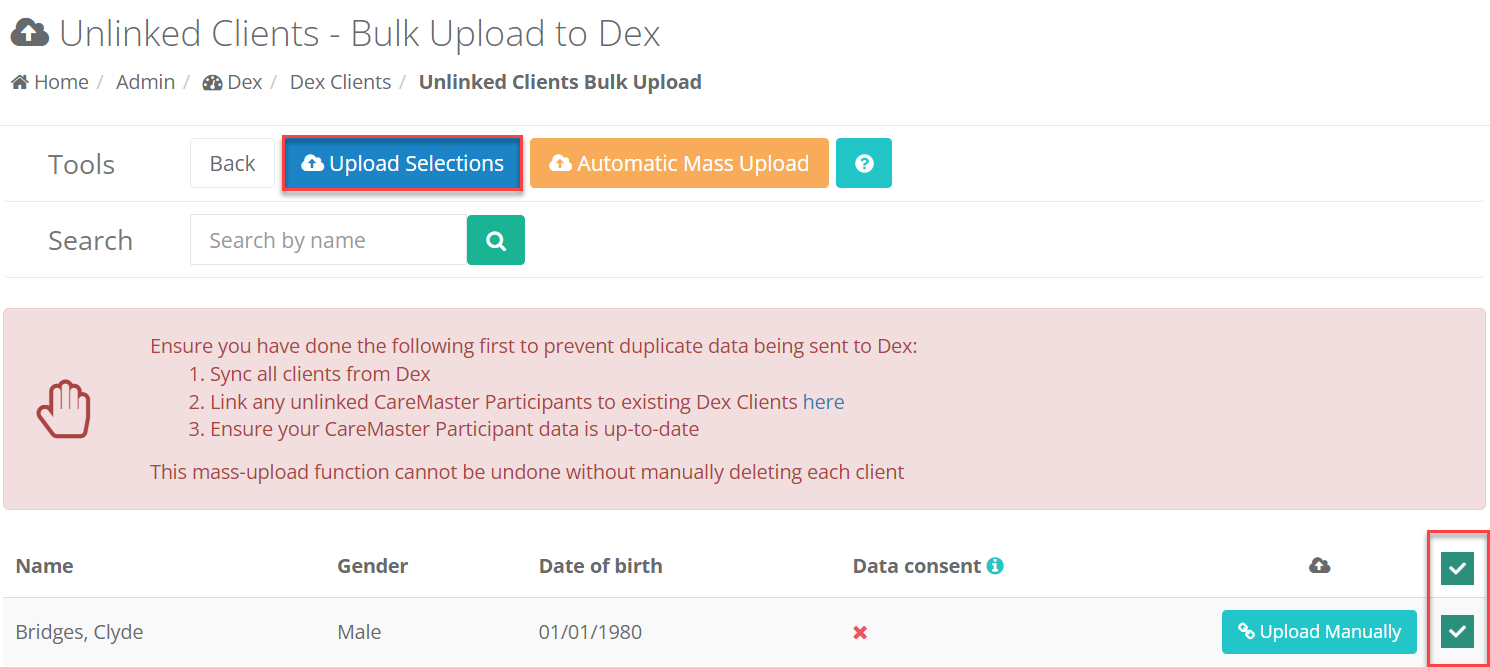
Task: Click the Search by name field
Action: (328, 240)
